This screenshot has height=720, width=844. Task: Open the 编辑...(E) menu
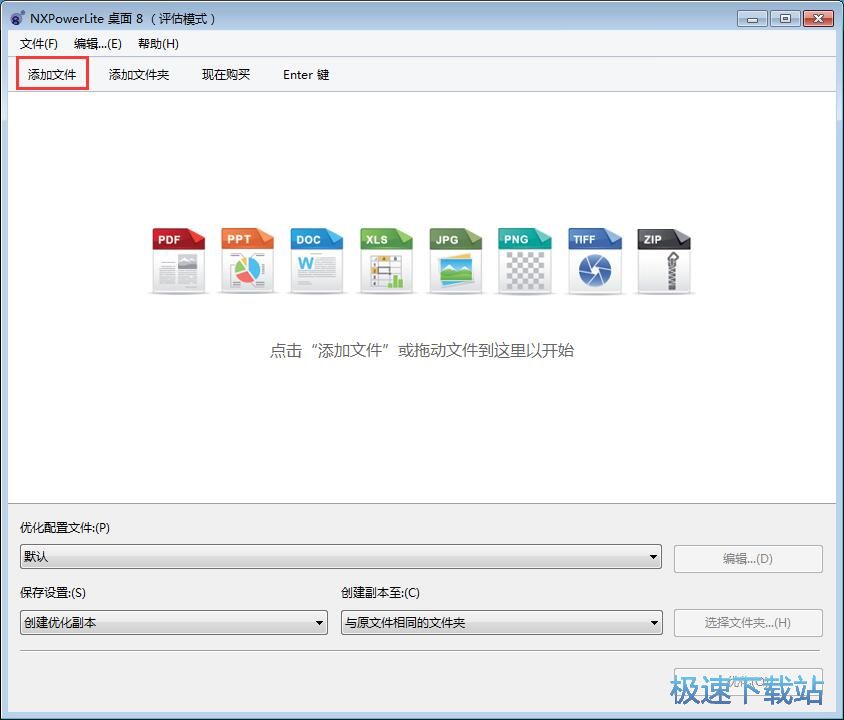pos(98,44)
